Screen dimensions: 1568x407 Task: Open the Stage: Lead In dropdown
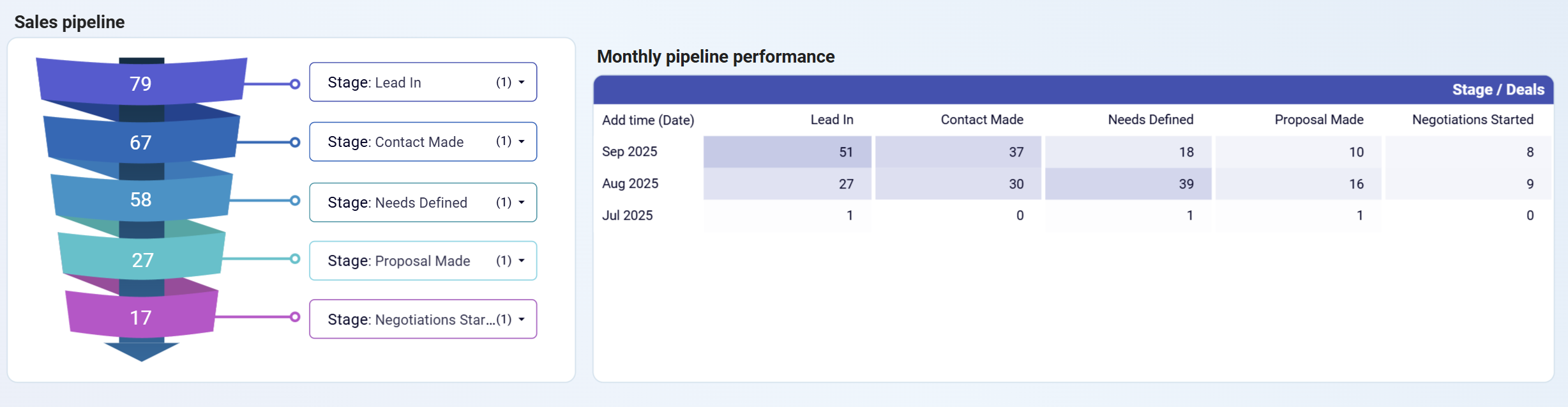coord(423,82)
